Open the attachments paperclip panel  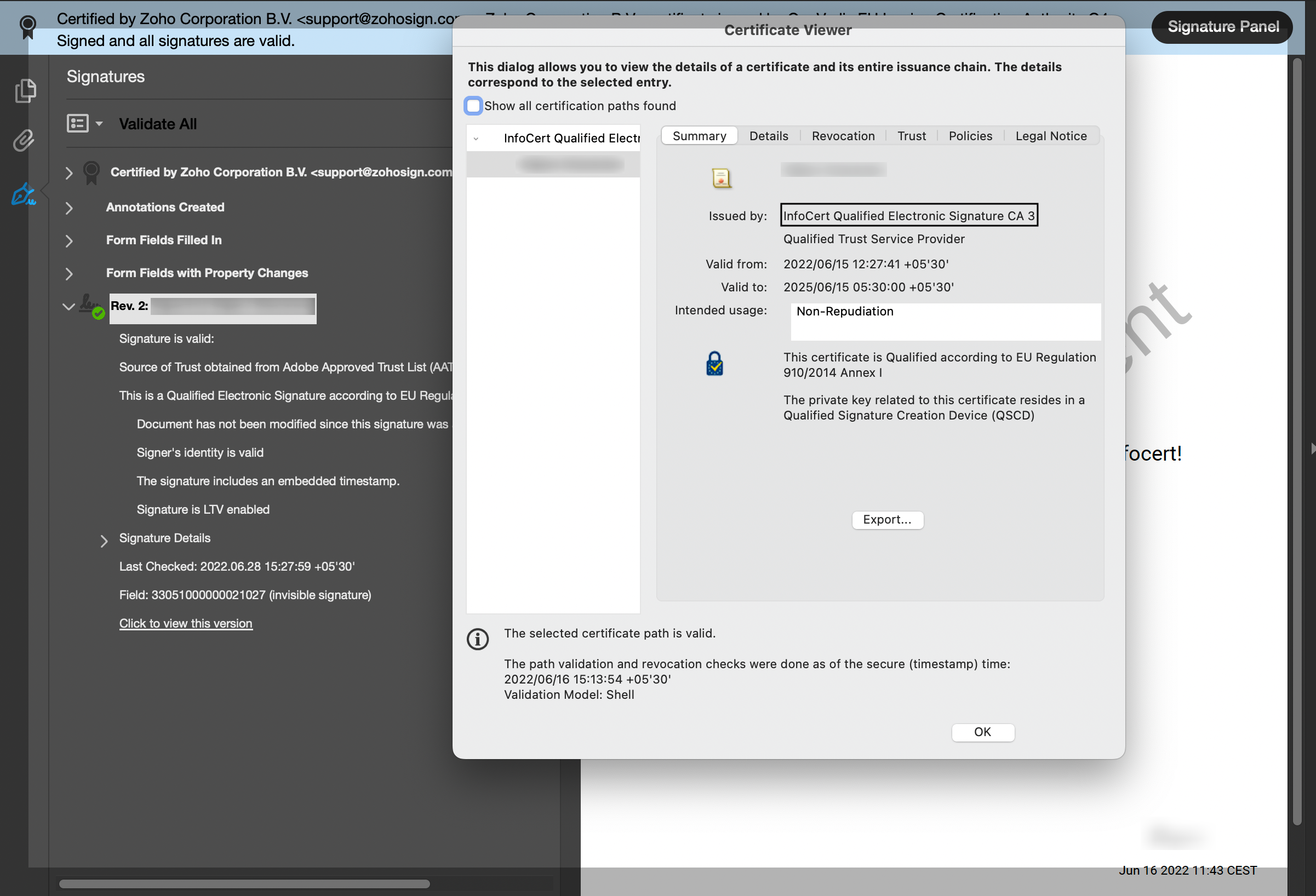coord(24,140)
